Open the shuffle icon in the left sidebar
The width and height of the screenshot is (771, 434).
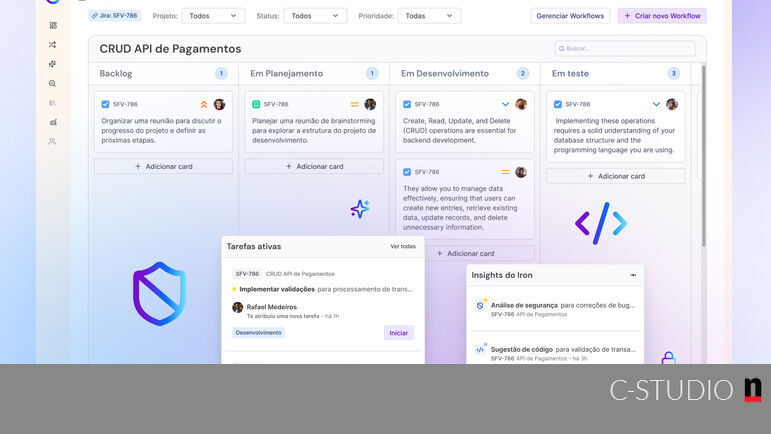pos(53,45)
